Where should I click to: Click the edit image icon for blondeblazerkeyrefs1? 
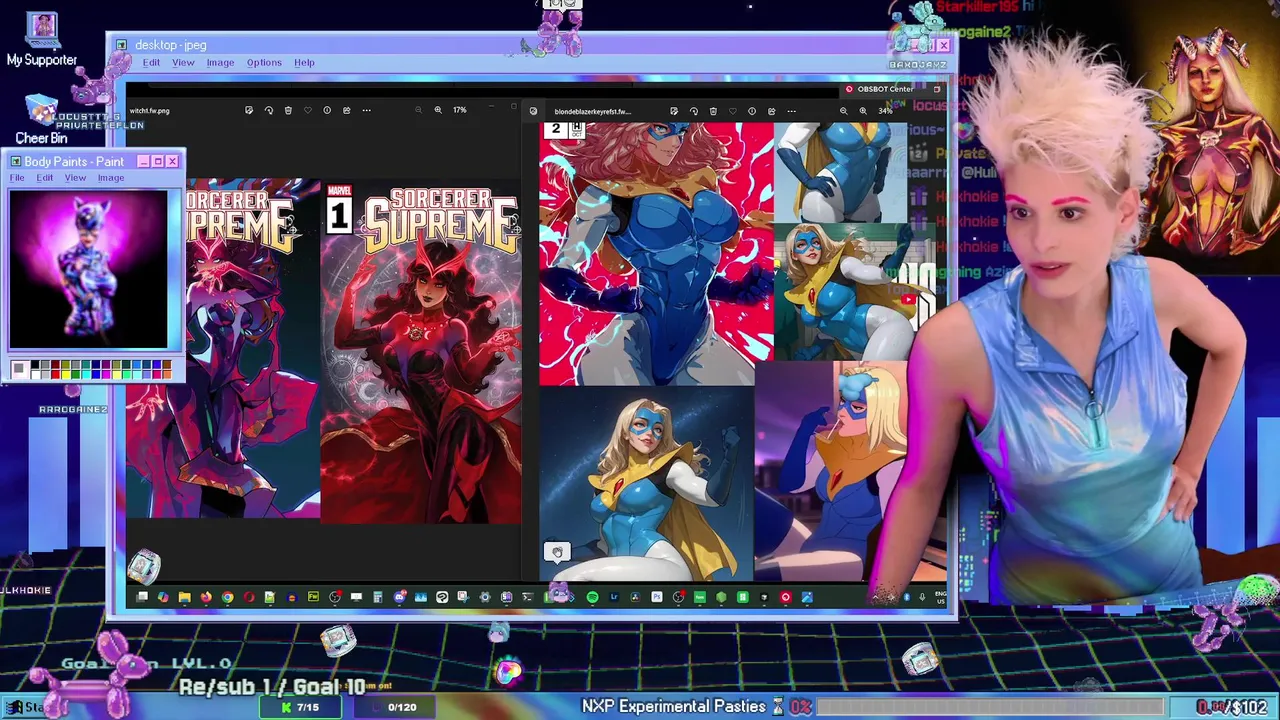coord(674,111)
